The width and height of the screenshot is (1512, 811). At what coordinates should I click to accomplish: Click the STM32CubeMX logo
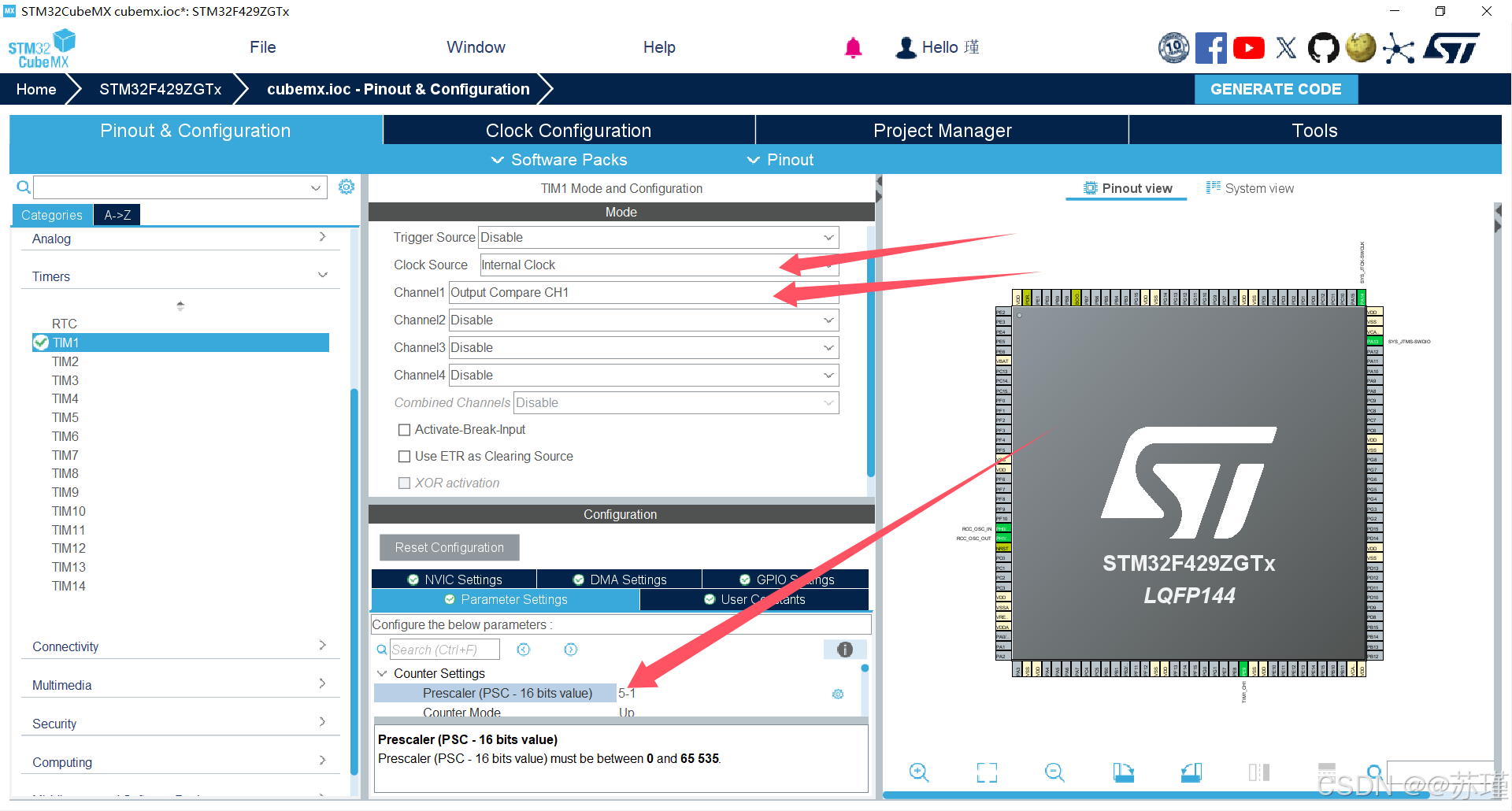(x=42, y=49)
